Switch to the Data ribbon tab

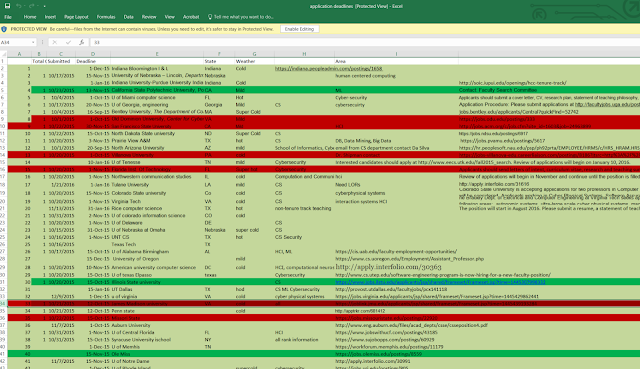pos(129,17)
